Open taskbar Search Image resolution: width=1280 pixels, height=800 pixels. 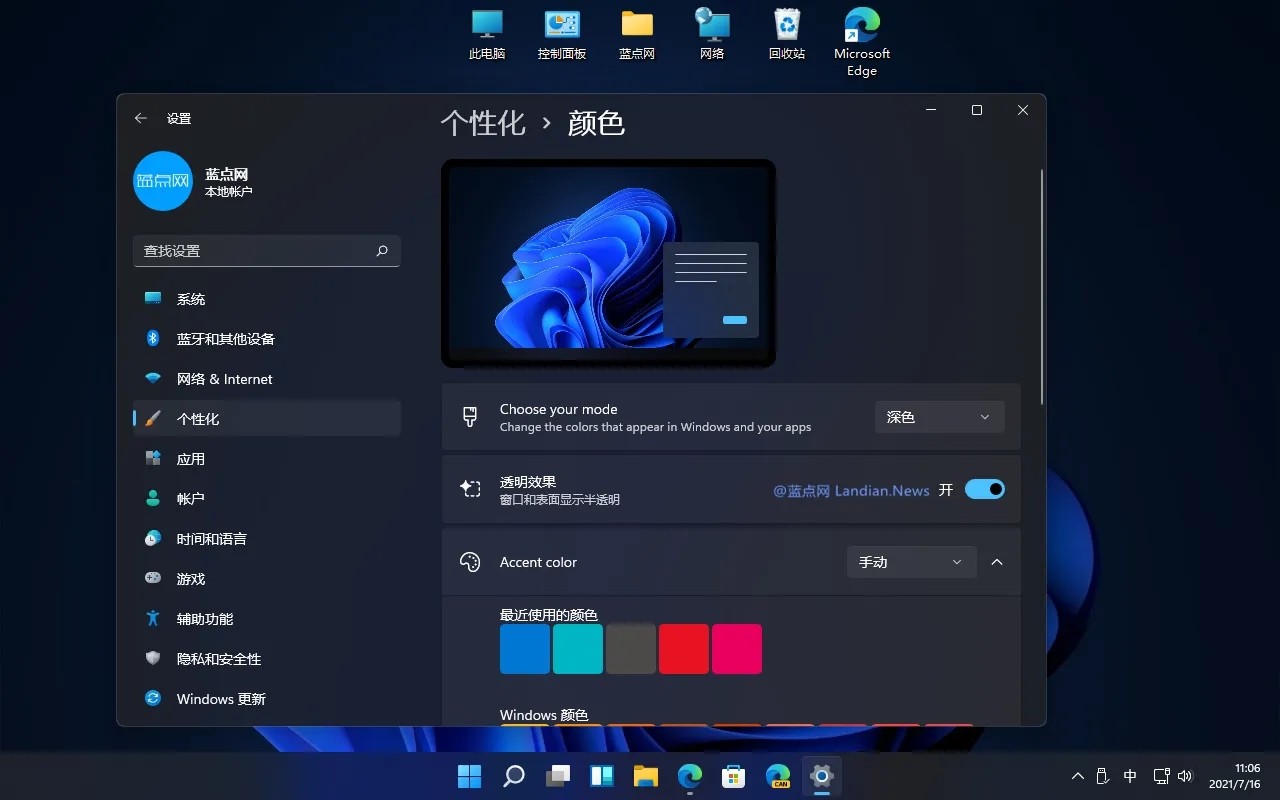[514, 776]
